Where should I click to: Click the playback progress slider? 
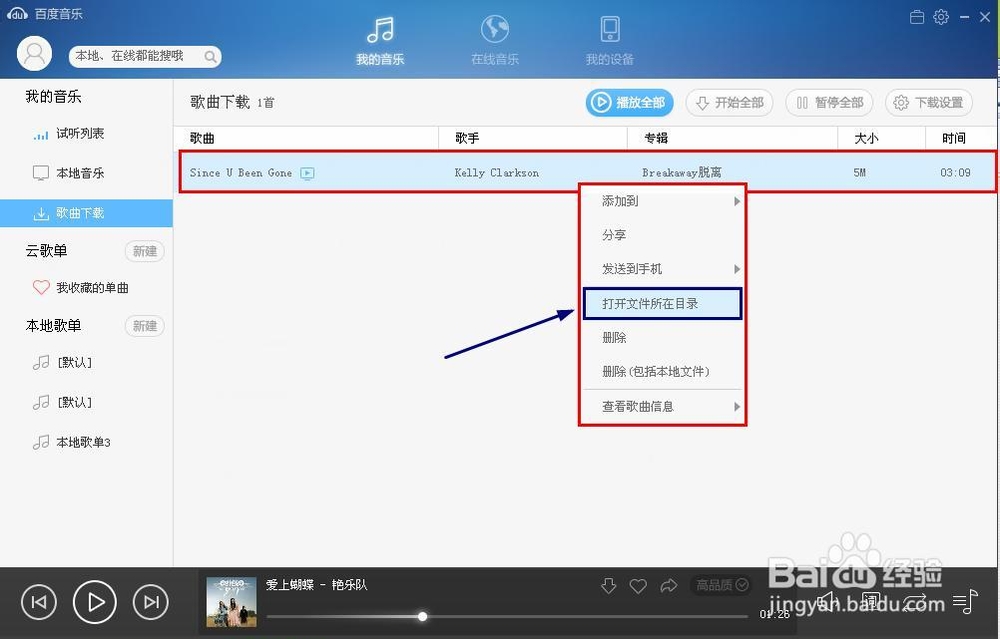[422, 616]
